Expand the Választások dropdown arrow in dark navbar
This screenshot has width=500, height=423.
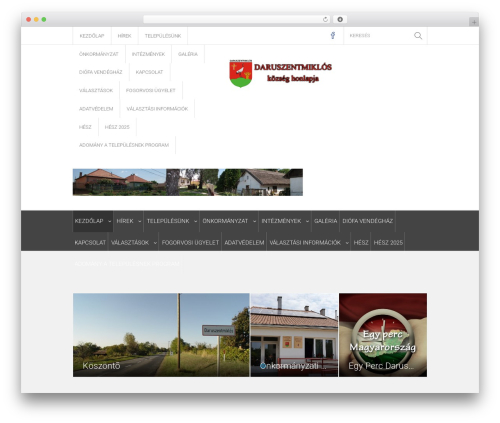pyautogui.click(x=155, y=243)
